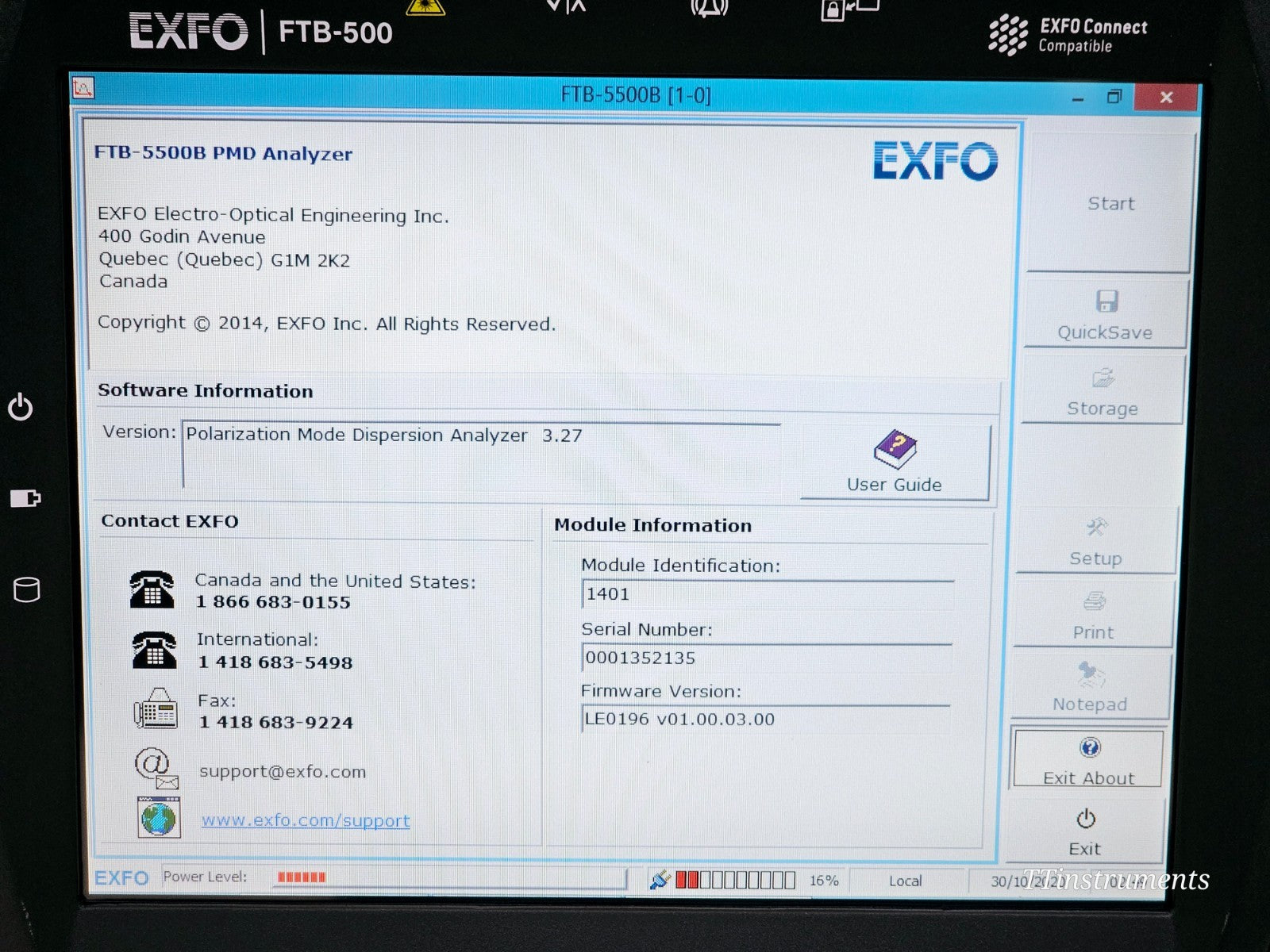Screen dimensions: 1270x952
Task: Click the QuickSave floppy disk button
Action: click(x=1106, y=315)
